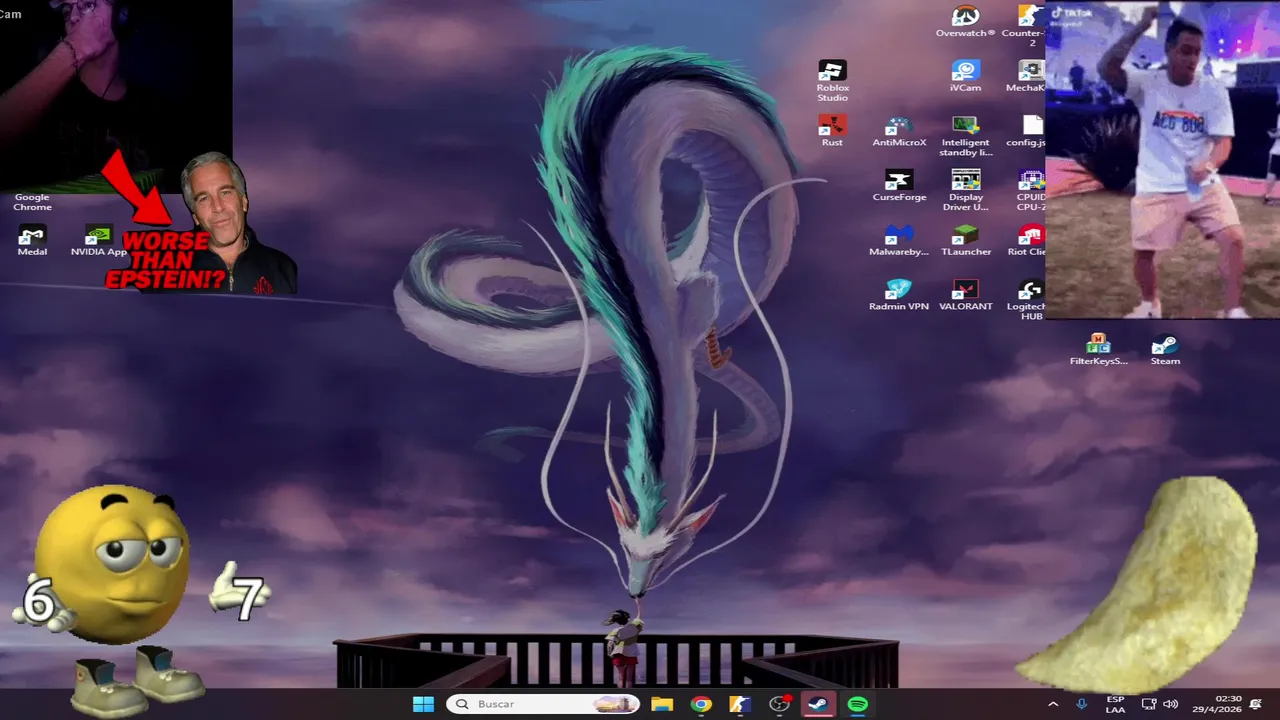Expand the hidden system tray icons
The width and height of the screenshot is (1280, 720).
pos(1053,704)
